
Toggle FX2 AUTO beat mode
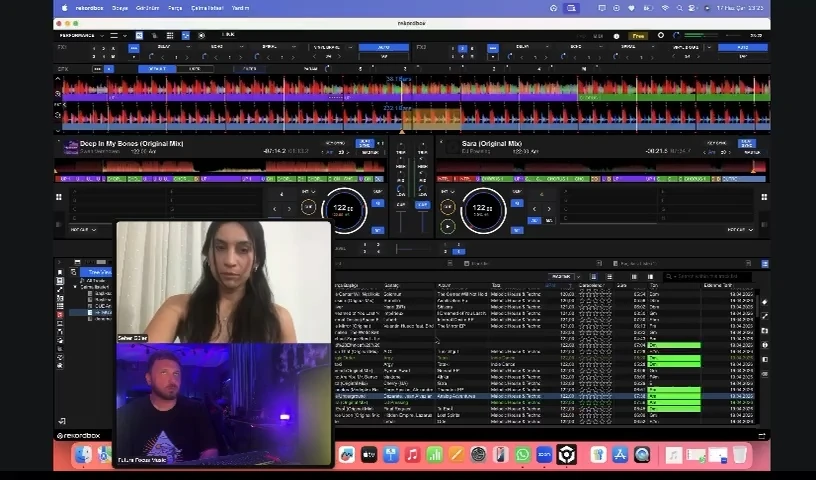coord(743,47)
